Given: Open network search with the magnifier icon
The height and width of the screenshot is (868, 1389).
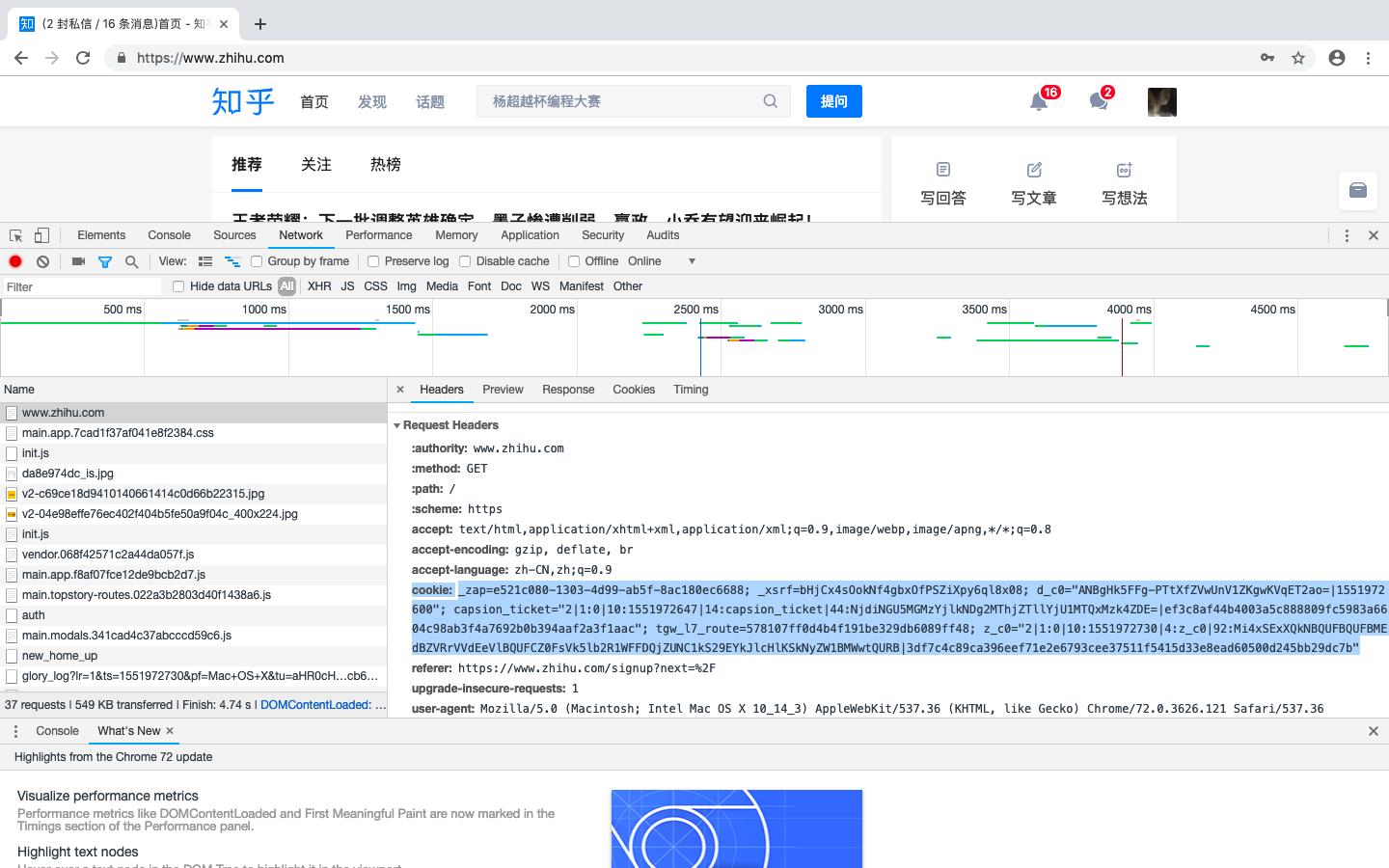Looking at the screenshot, I should pyautogui.click(x=130, y=260).
